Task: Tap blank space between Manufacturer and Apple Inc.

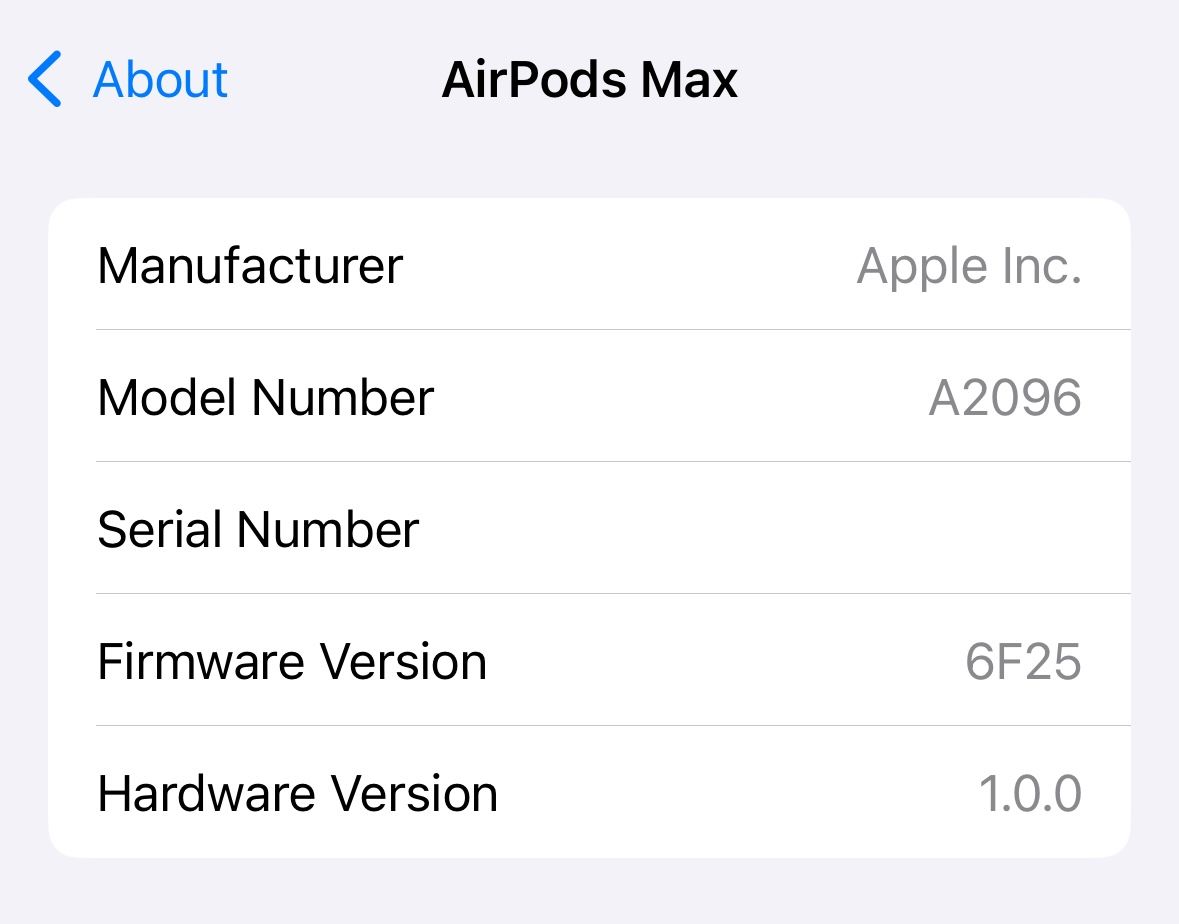Action: coord(630,266)
